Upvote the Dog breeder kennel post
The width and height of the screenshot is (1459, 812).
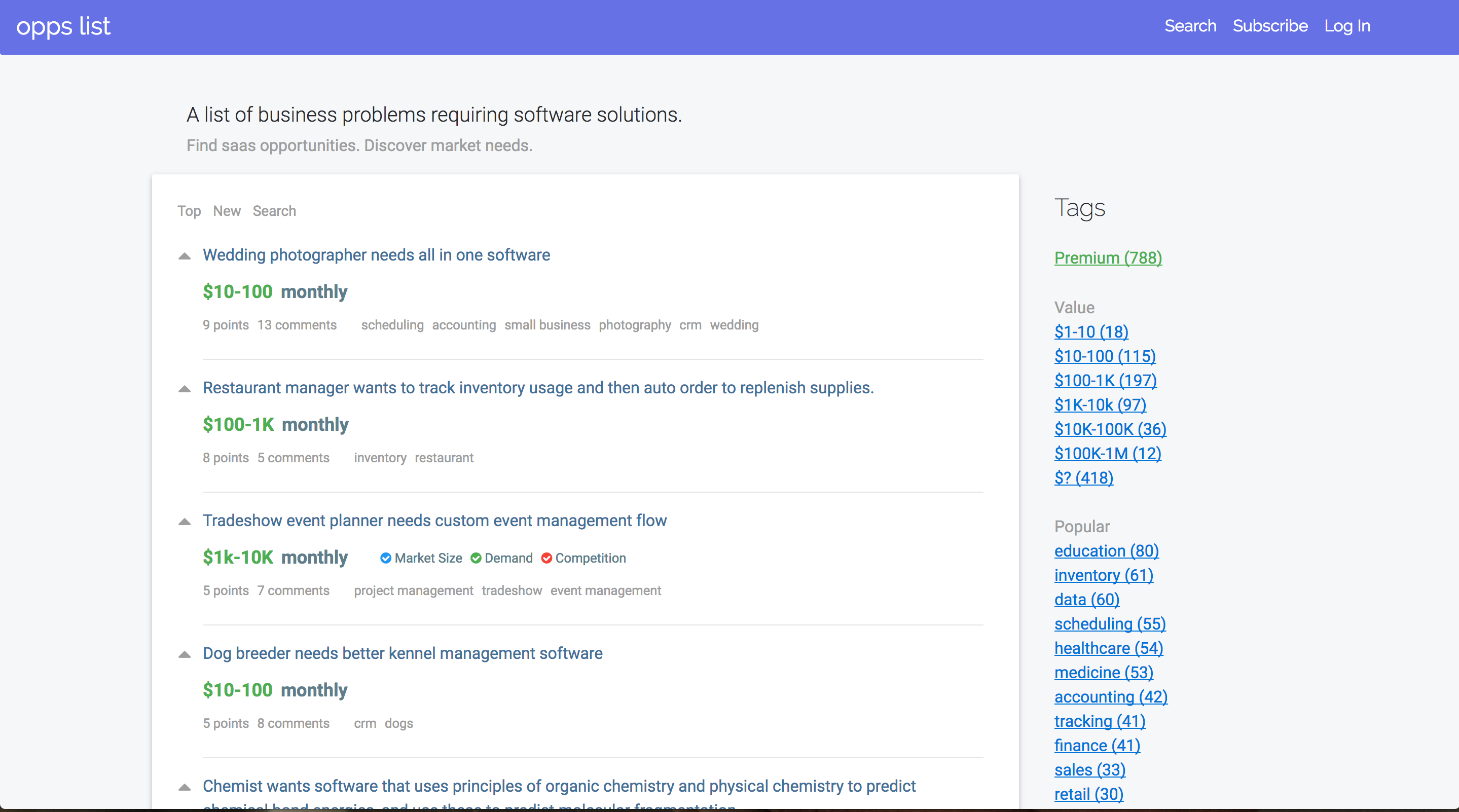tap(184, 654)
